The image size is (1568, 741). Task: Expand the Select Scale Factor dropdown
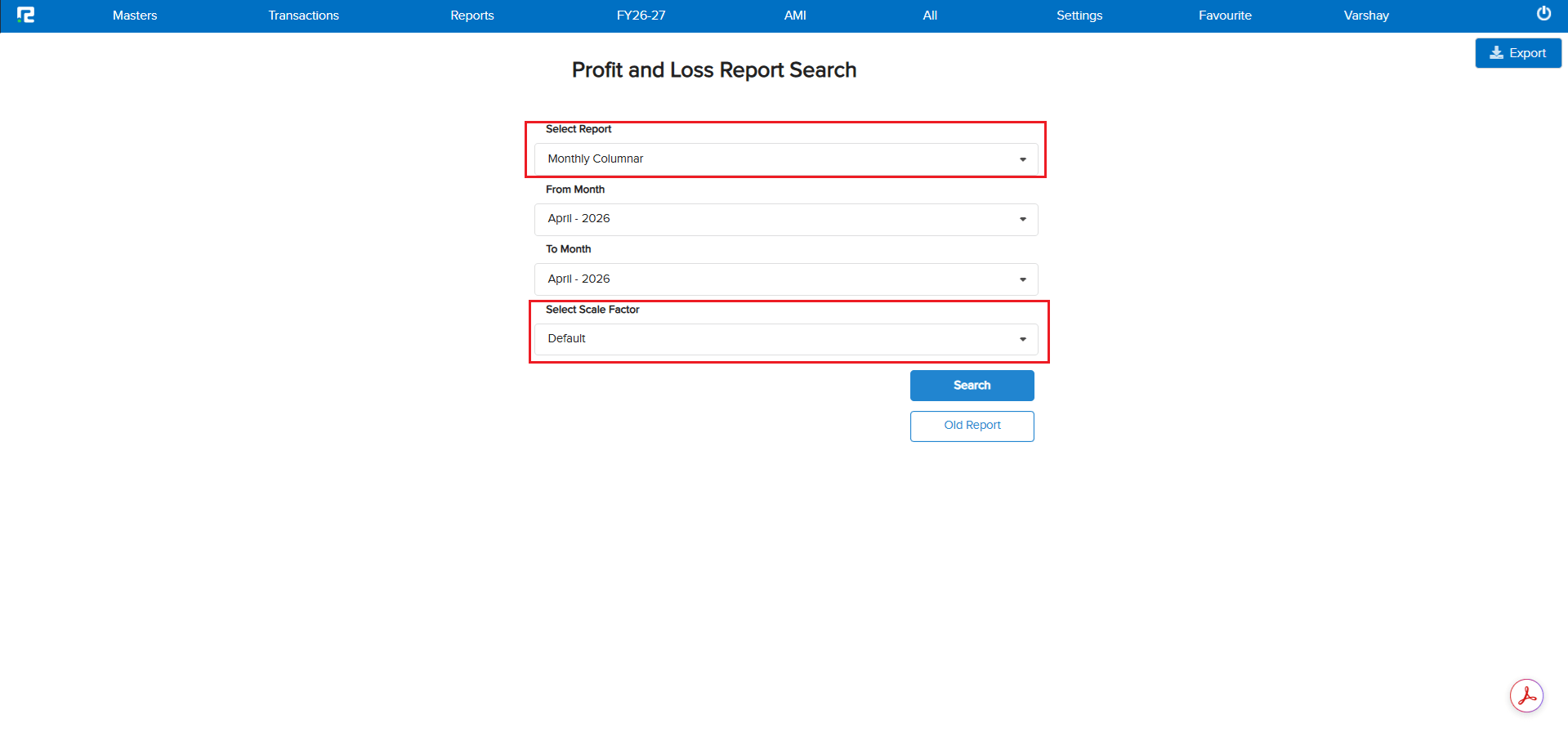[x=786, y=339]
